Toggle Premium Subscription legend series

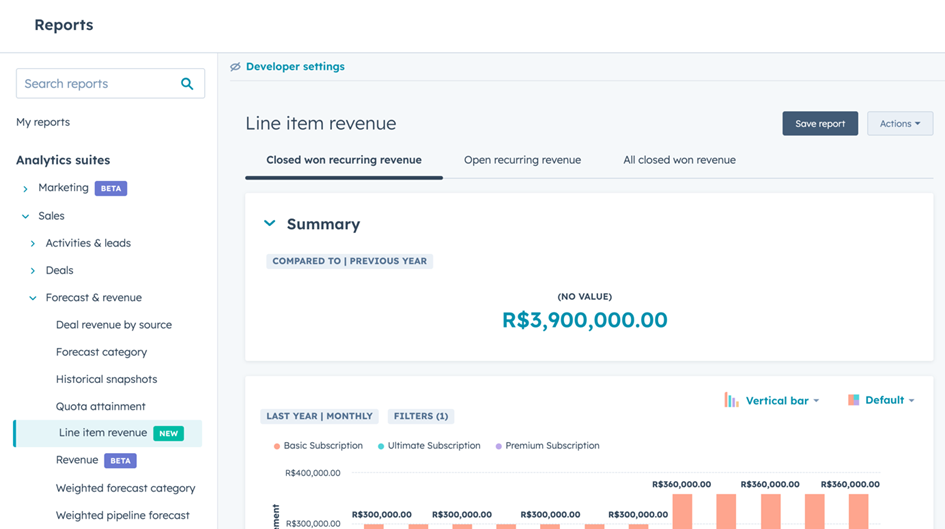point(547,446)
